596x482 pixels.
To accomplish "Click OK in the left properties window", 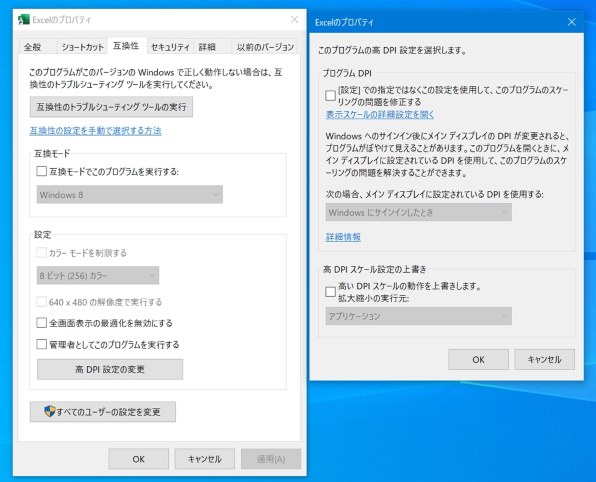I will [x=138, y=459].
